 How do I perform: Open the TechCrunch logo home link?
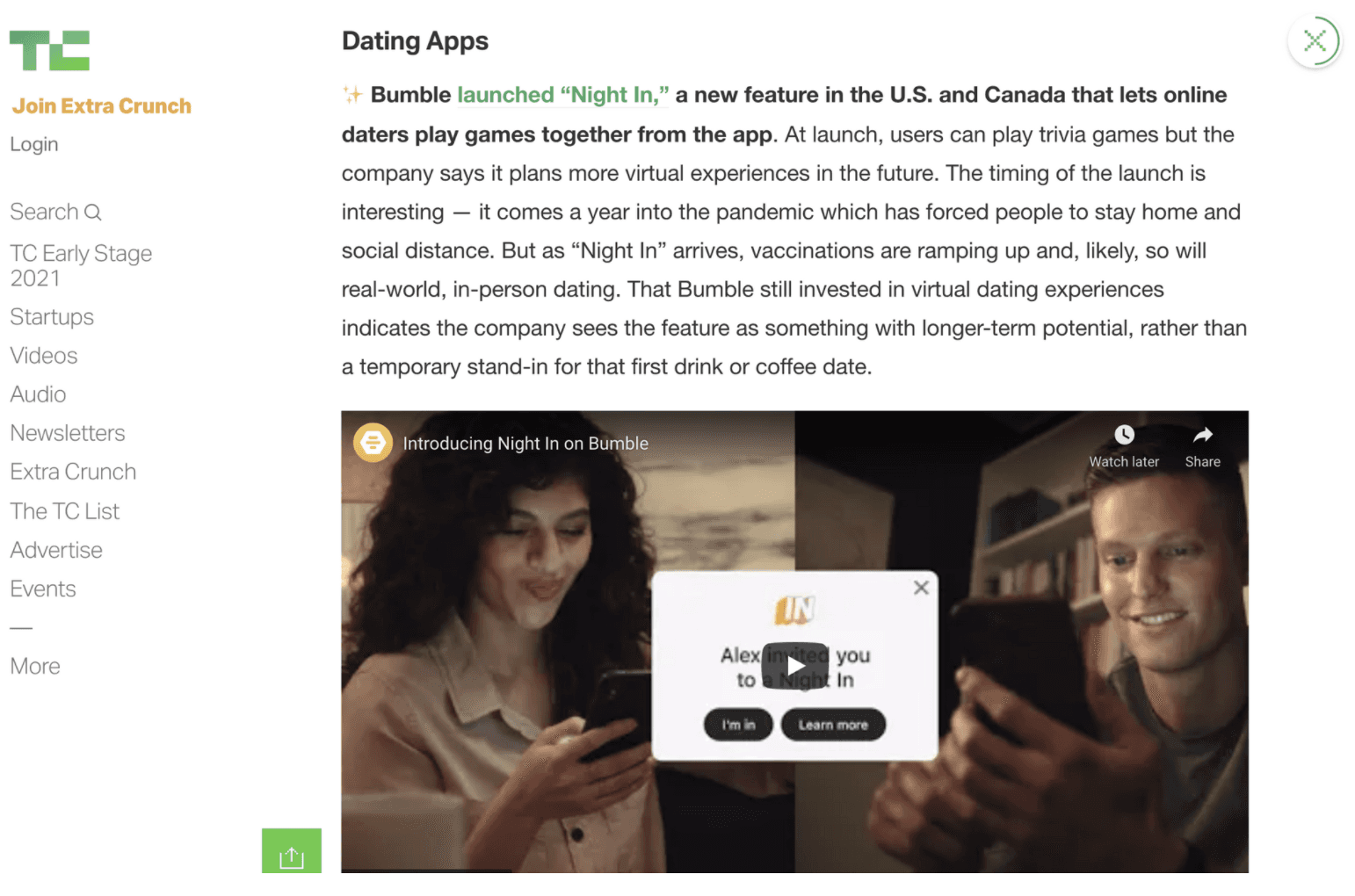[49, 50]
